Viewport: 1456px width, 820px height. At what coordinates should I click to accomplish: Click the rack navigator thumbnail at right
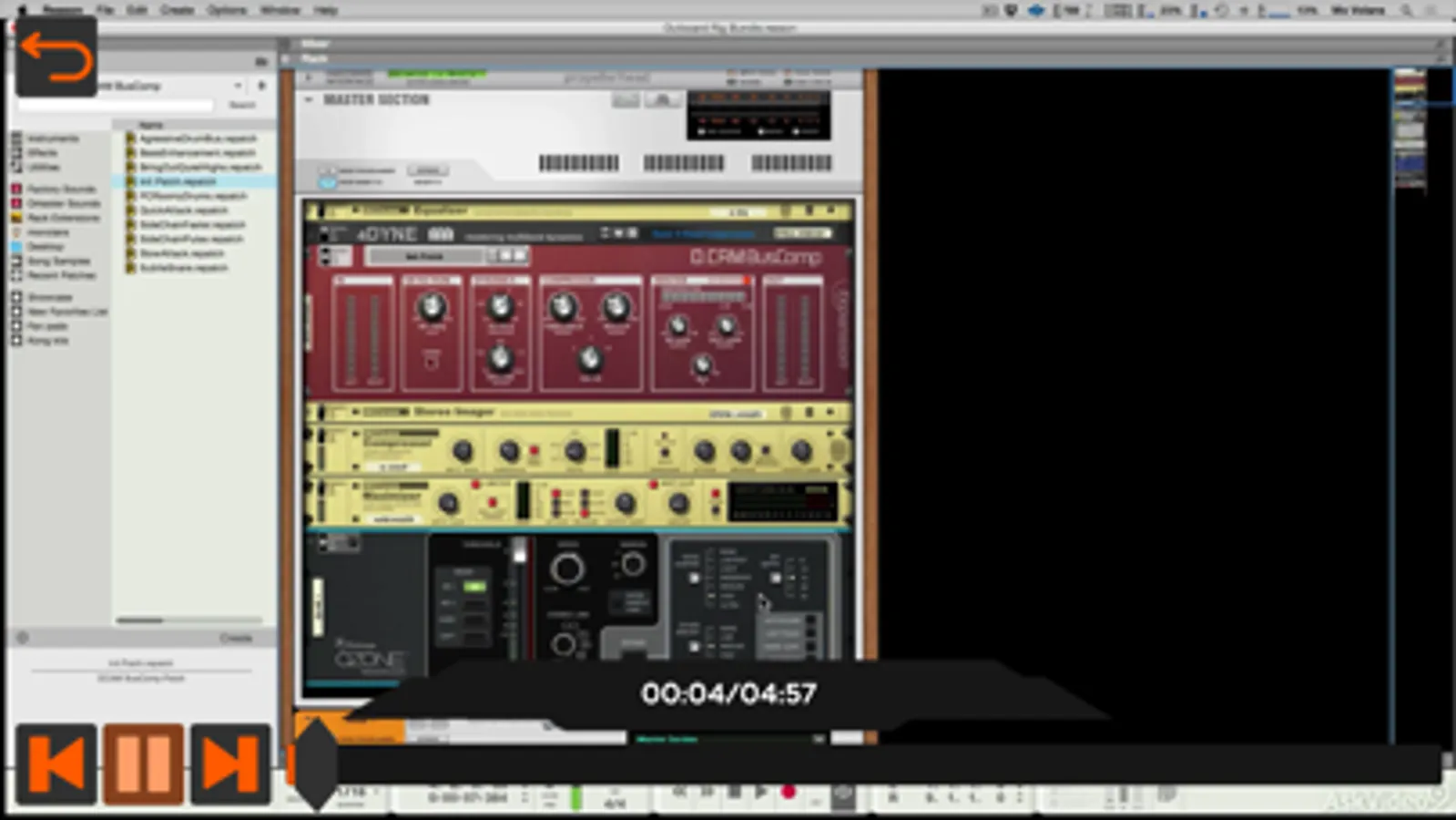(x=1410, y=130)
